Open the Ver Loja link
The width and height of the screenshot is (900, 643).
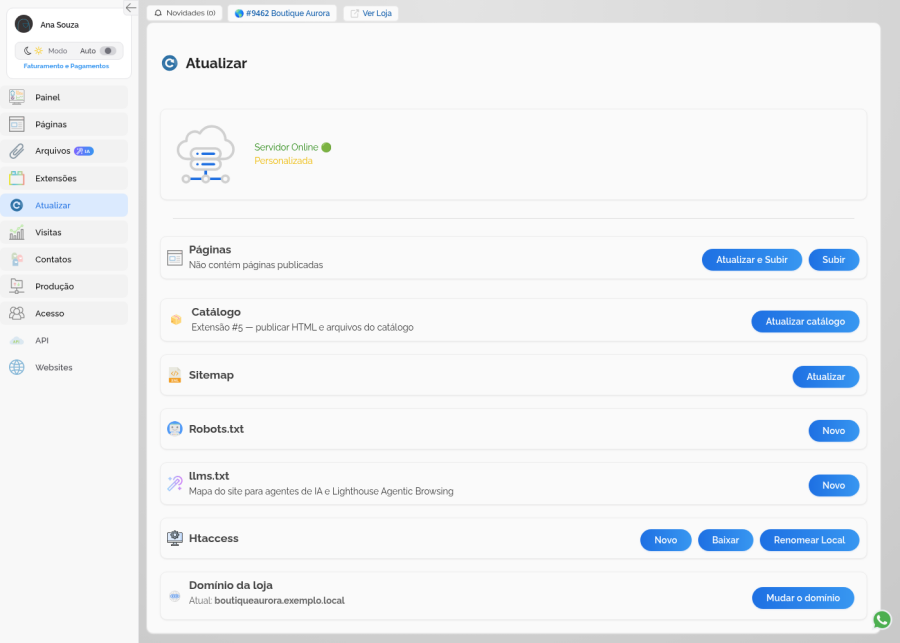click(x=371, y=13)
